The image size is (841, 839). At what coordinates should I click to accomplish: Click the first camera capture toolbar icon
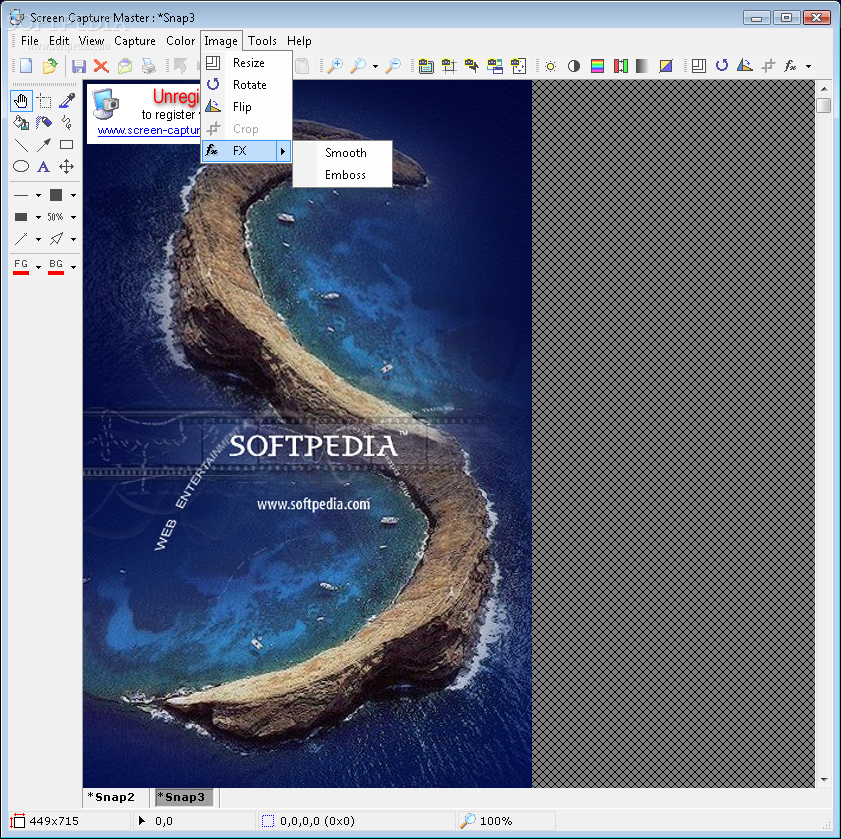[x=426, y=66]
